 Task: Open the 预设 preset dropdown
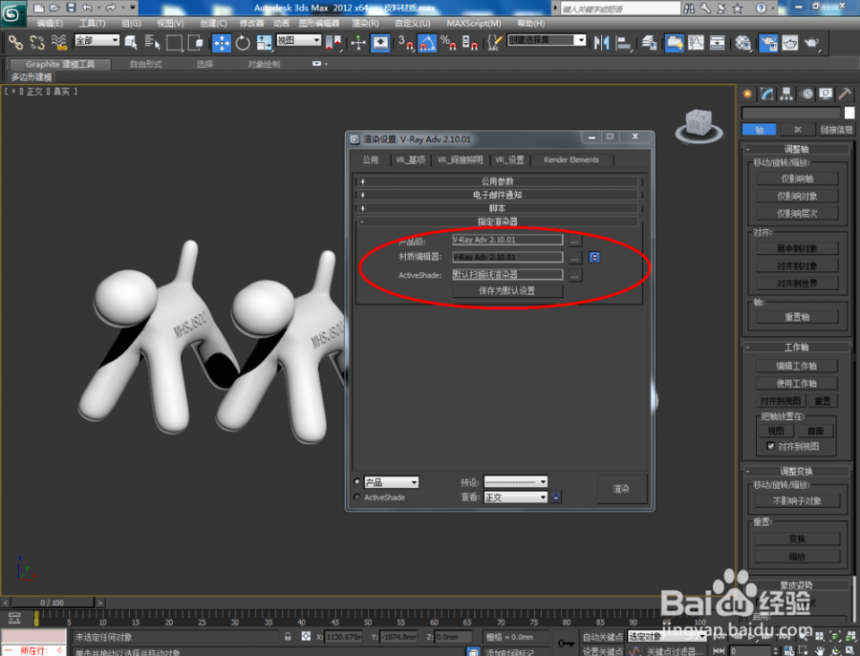pyautogui.click(x=516, y=482)
